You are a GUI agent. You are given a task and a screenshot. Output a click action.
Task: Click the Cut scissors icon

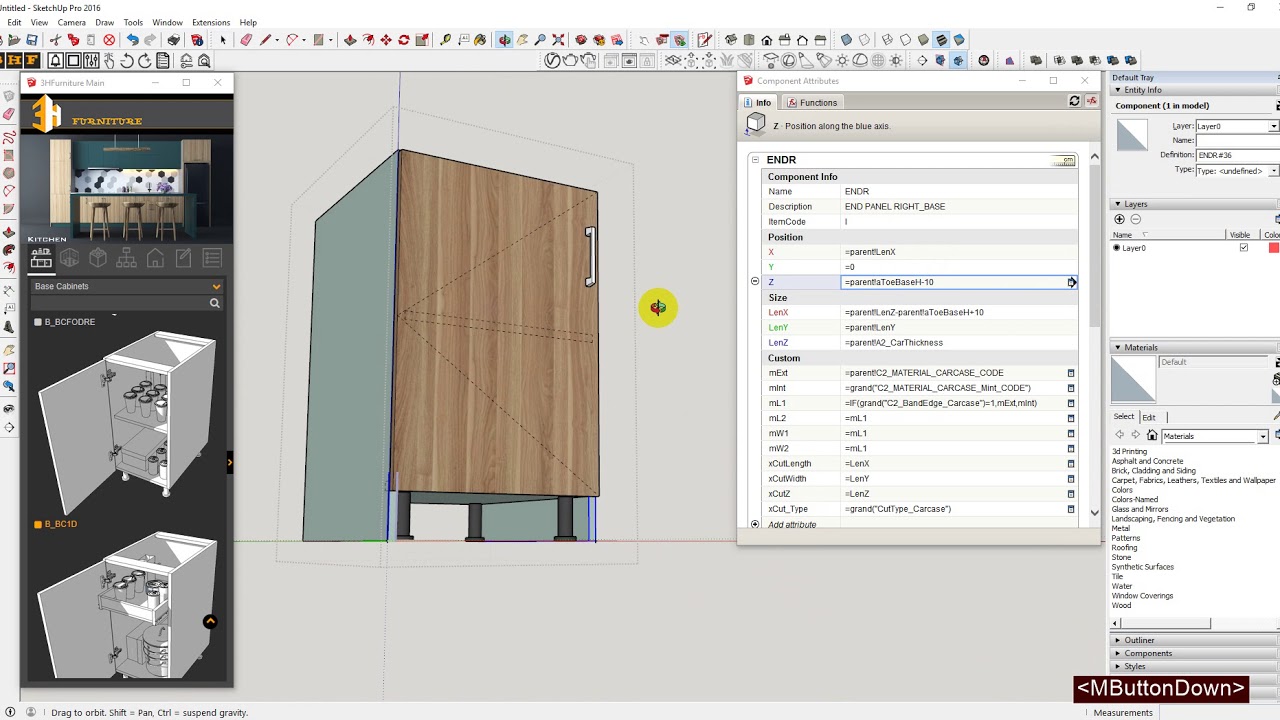[x=55, y=40]
